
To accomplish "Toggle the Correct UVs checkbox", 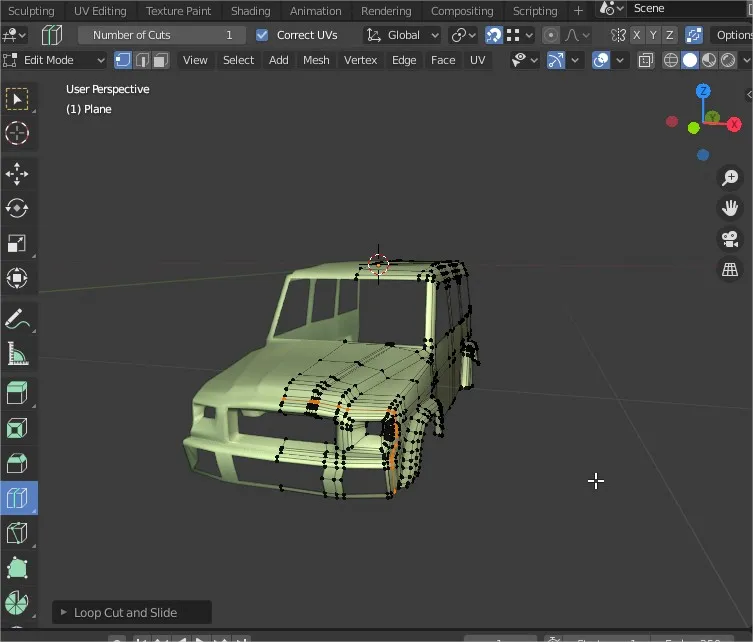I will (262, 35).
